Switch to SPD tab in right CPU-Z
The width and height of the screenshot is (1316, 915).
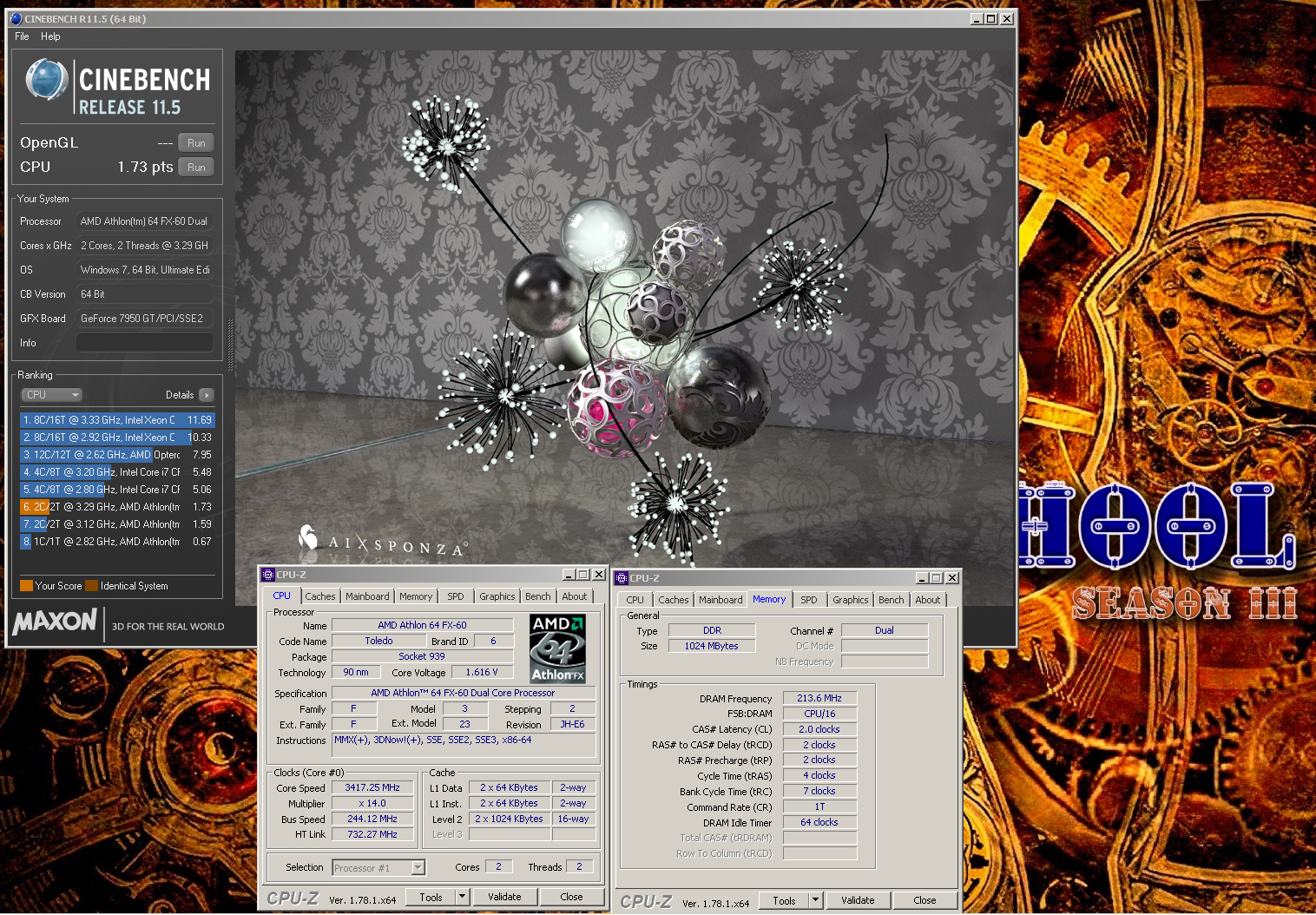point(809,600)
